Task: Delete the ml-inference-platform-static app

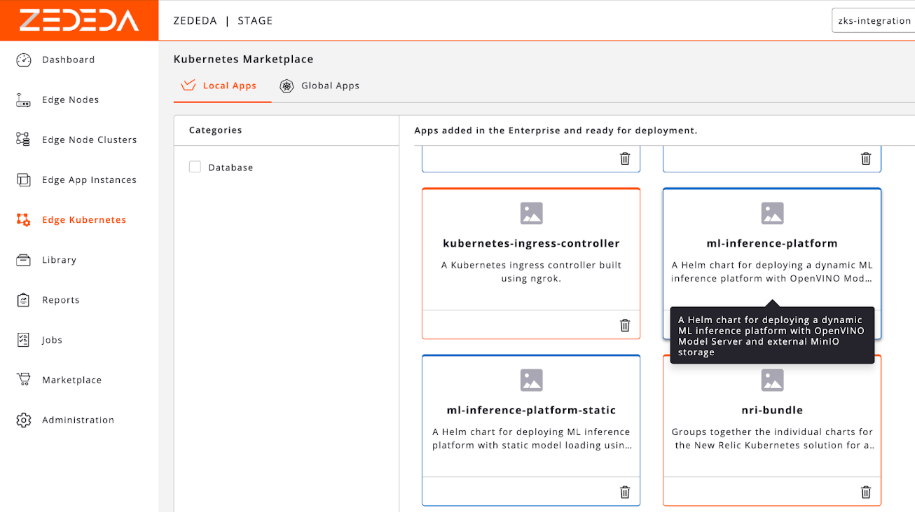Action: (x=625, y=492)
